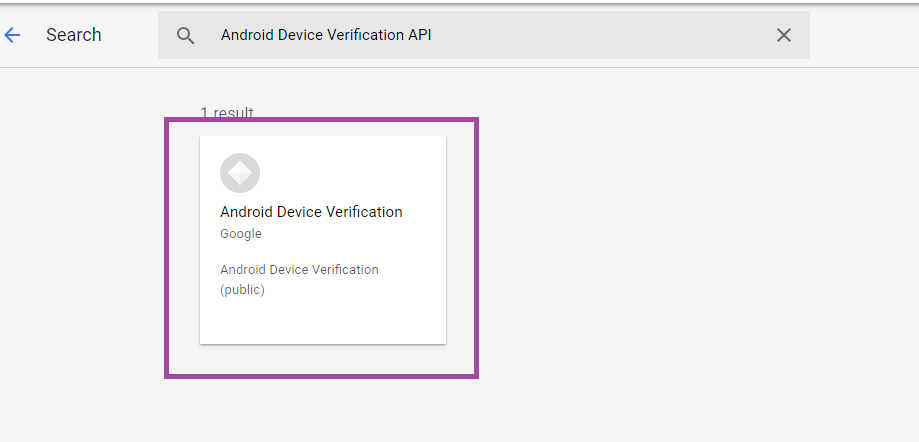
Task: Click the magnifying glass search icon
Action: point(185,35)
